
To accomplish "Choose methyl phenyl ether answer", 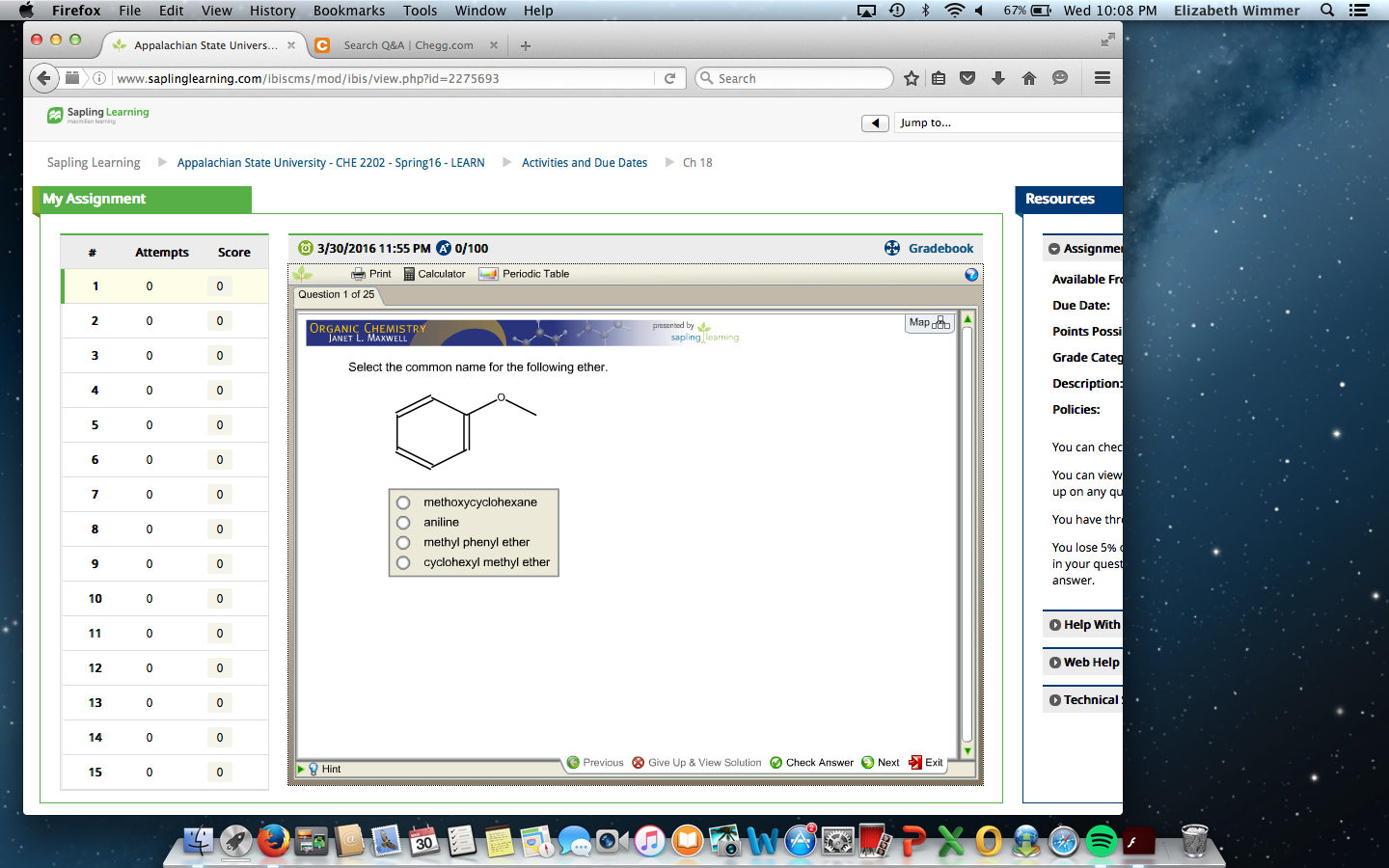I will coord(403,543).
